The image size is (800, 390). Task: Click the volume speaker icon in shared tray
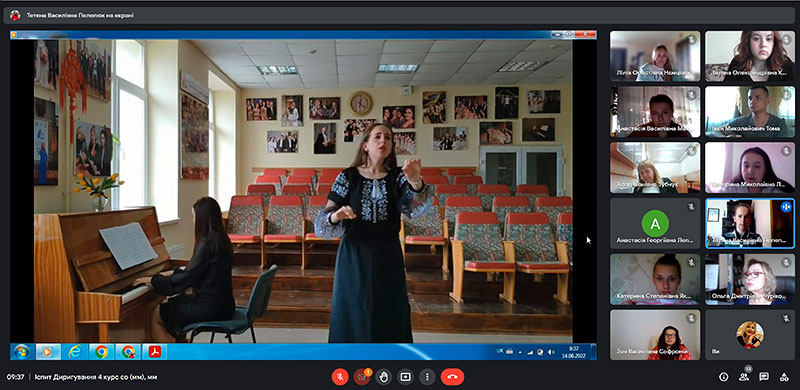pos(552,352)
